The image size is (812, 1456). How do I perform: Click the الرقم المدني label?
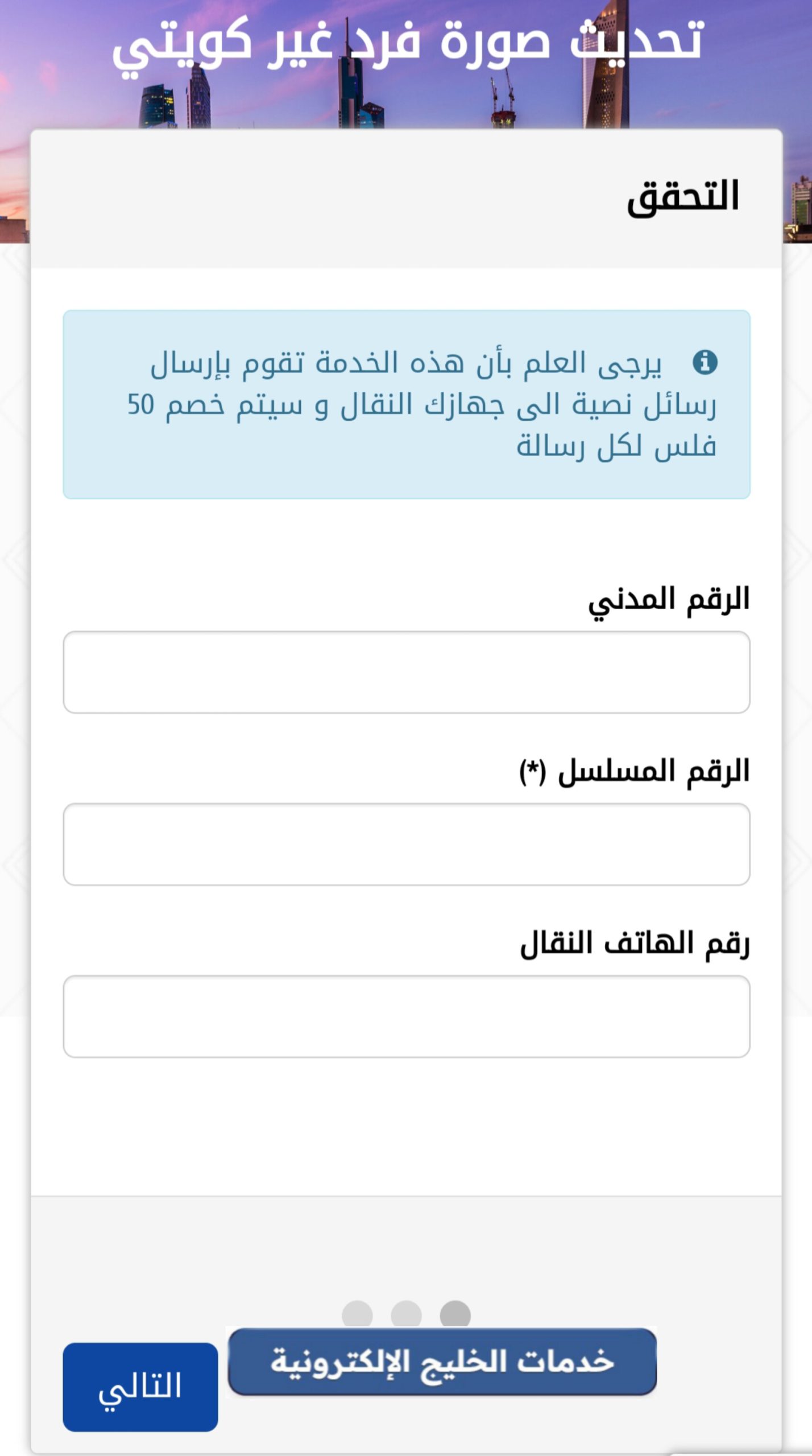(x=668, y=599)
